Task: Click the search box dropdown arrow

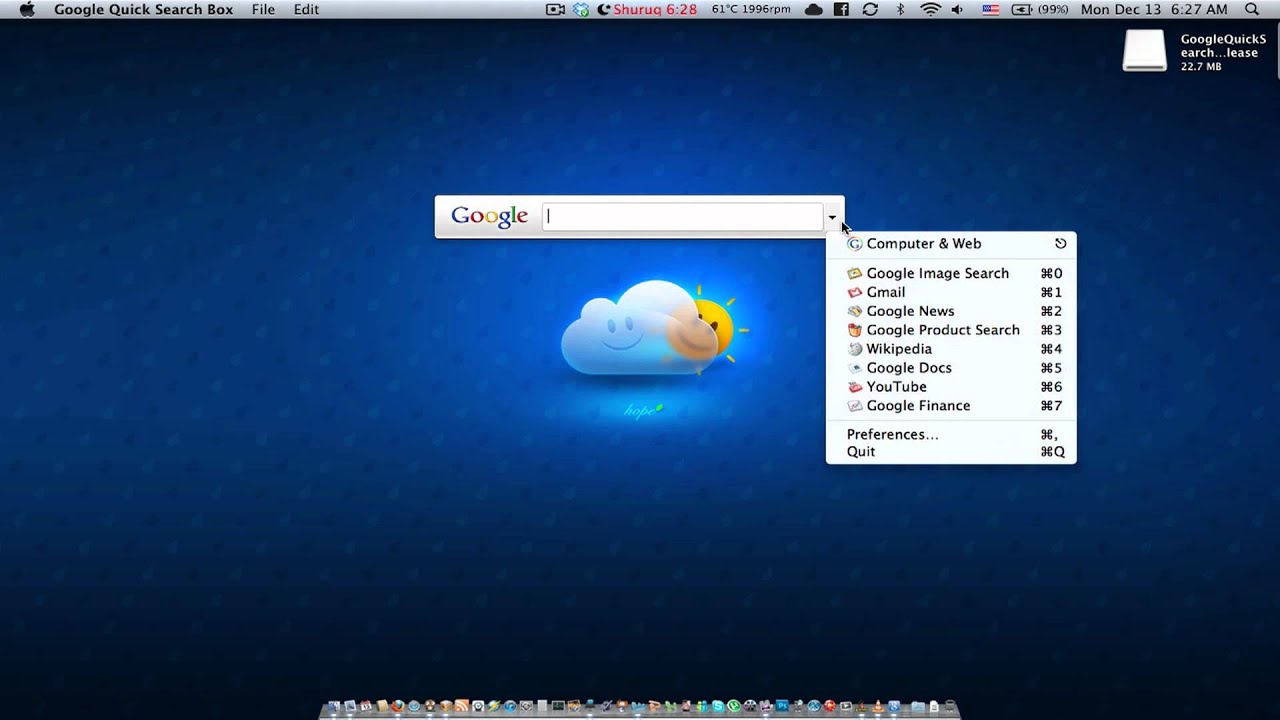Action: 832,217
